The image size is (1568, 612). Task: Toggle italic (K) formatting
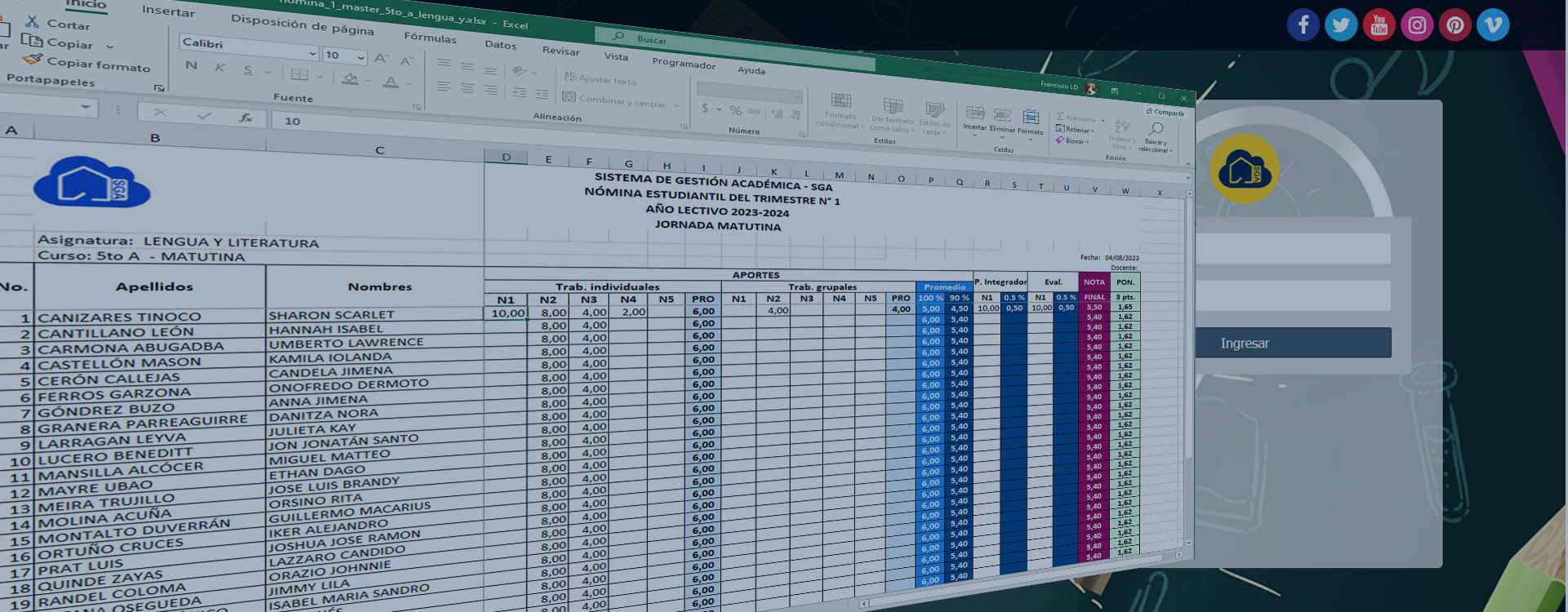coord(220,68)
